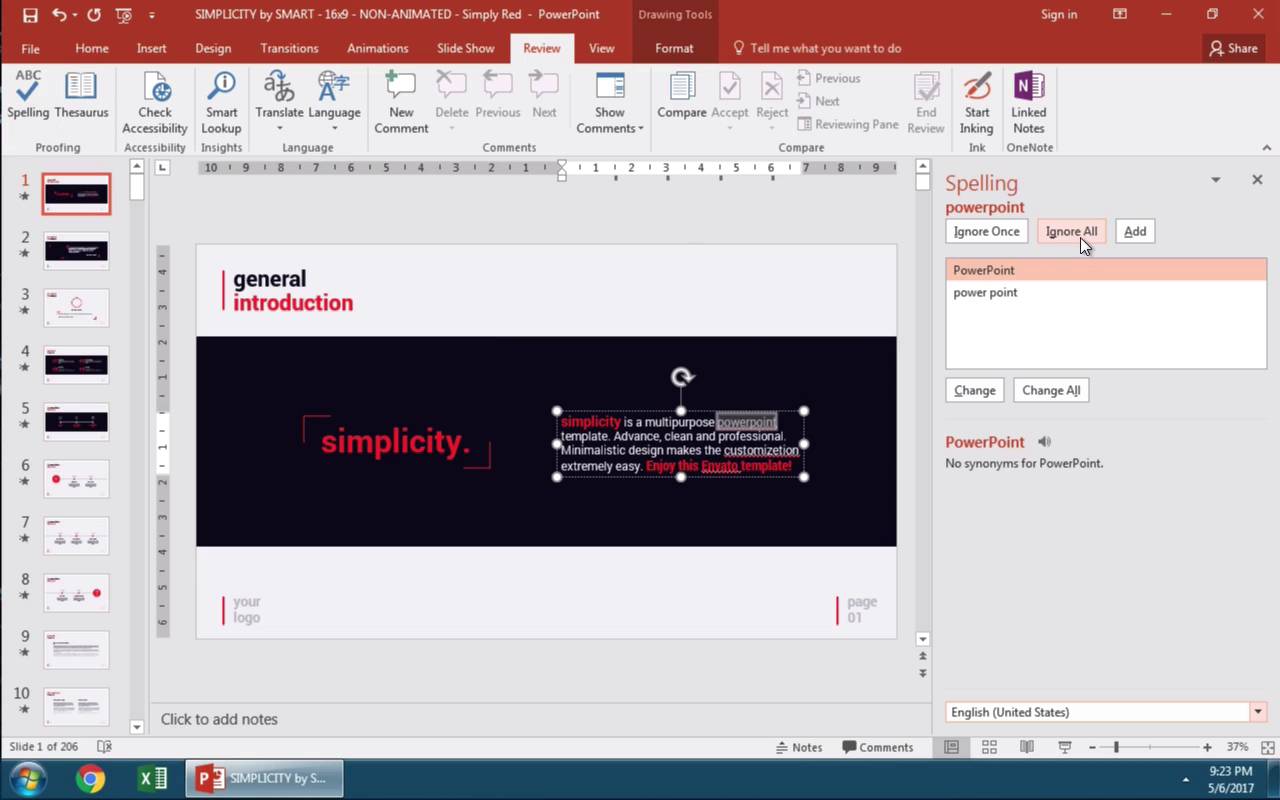This screenshot has height=800, width=1280.
Task: Switch to the Insert tab
Action: click(x=152, y=48)
